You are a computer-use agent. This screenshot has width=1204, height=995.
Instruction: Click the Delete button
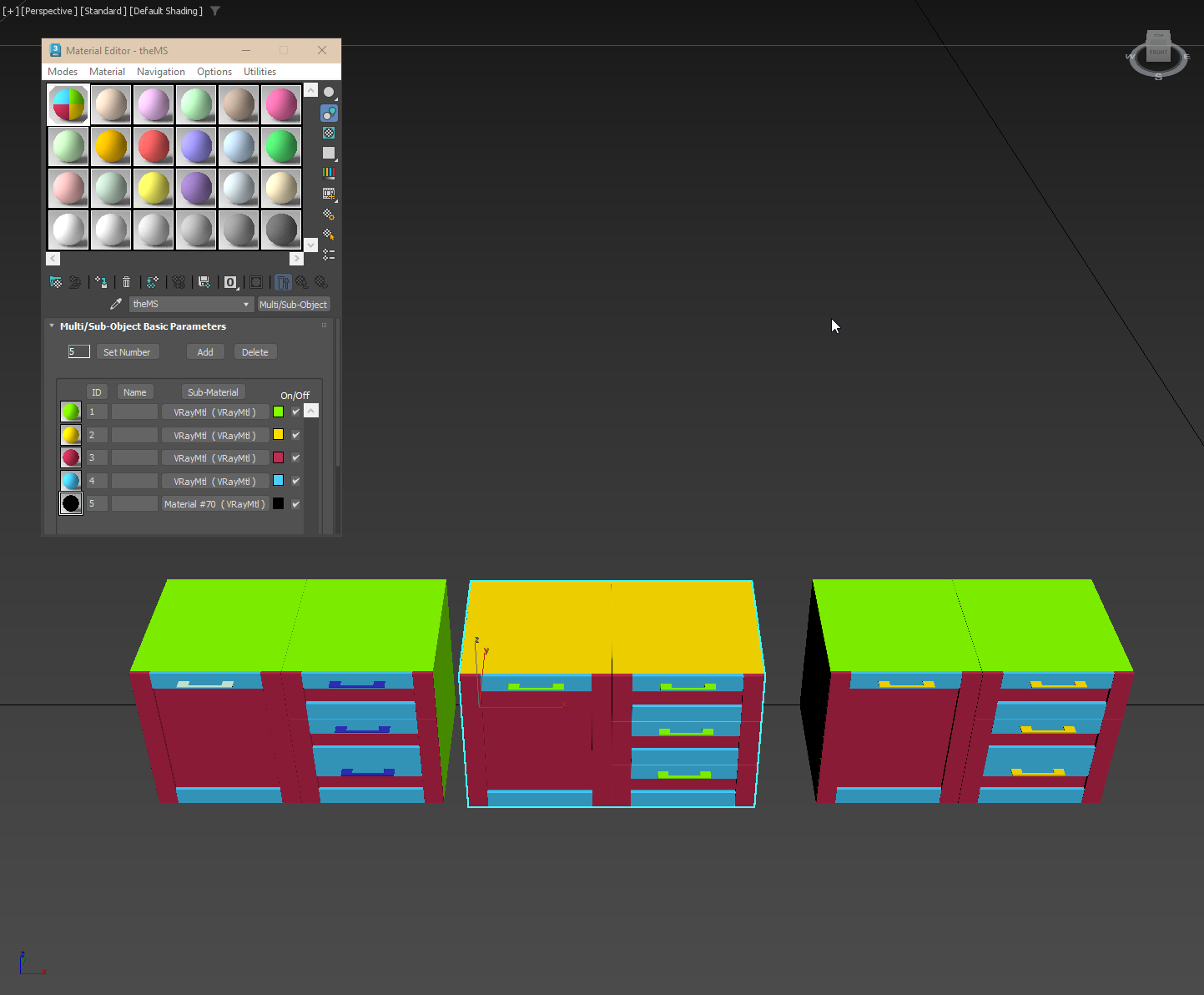click(255, 352)
